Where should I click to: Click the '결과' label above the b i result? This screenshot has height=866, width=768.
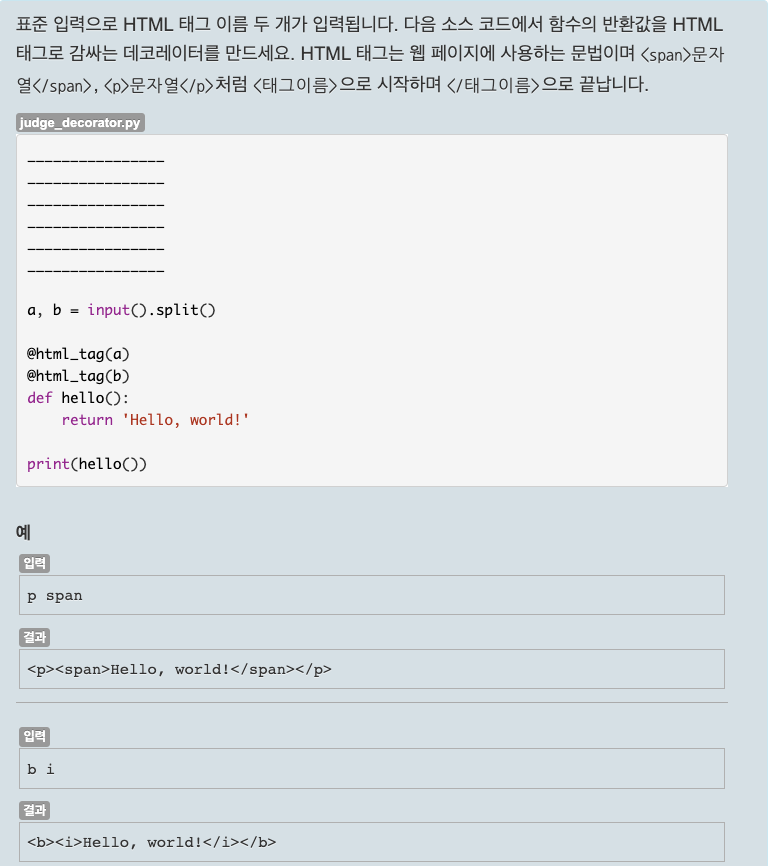point(35,811)
